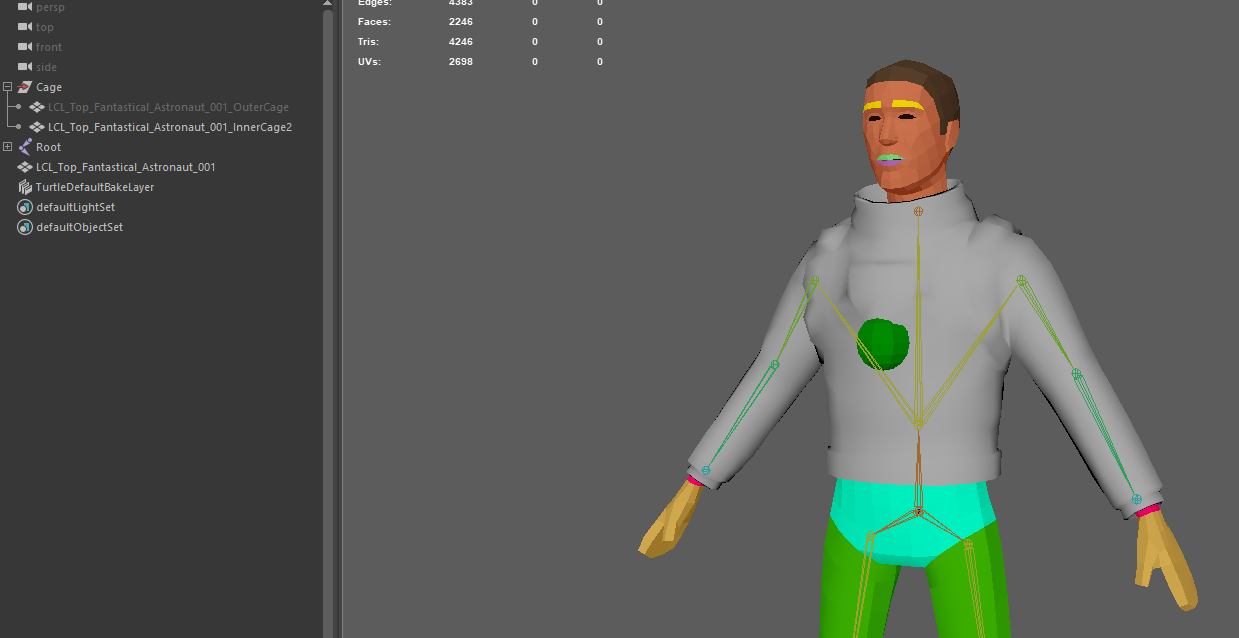Select the green sphere on the chest

coord(883,345)
